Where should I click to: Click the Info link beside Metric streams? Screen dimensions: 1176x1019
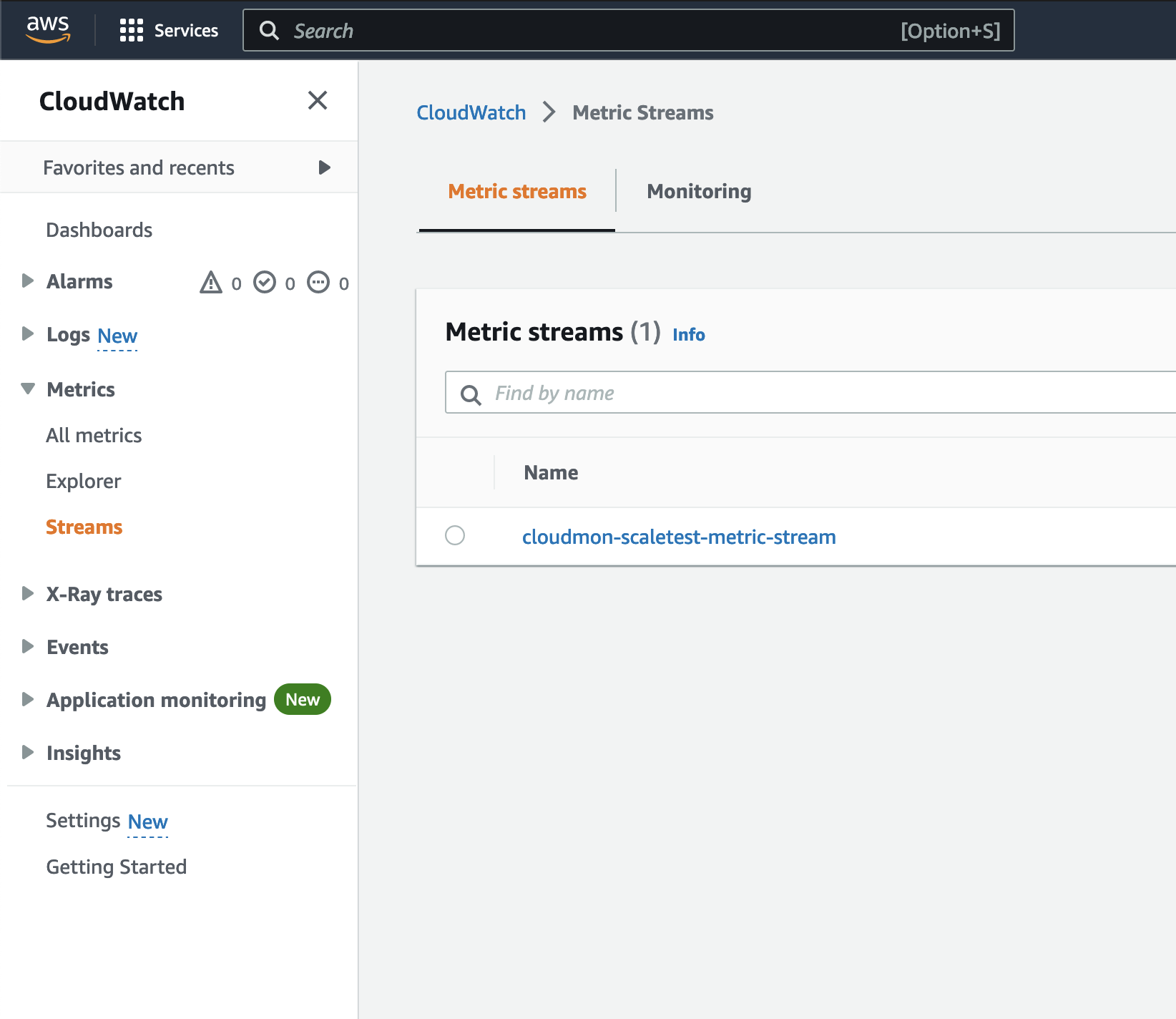(x=689, y=334)
